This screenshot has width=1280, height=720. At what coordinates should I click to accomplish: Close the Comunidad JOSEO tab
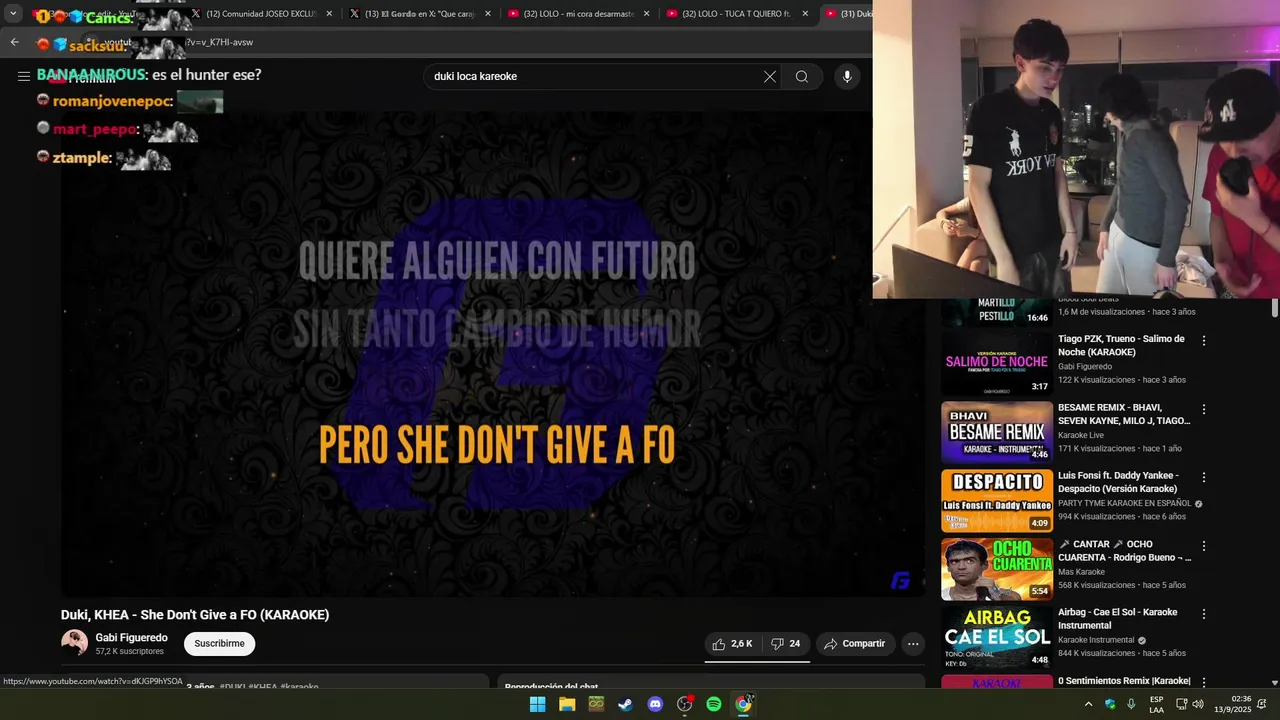pos(329,14)
